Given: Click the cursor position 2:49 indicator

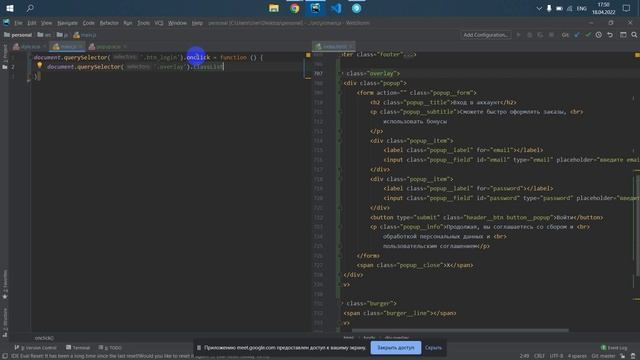Looking at the screenshot, I should point(524,356).
